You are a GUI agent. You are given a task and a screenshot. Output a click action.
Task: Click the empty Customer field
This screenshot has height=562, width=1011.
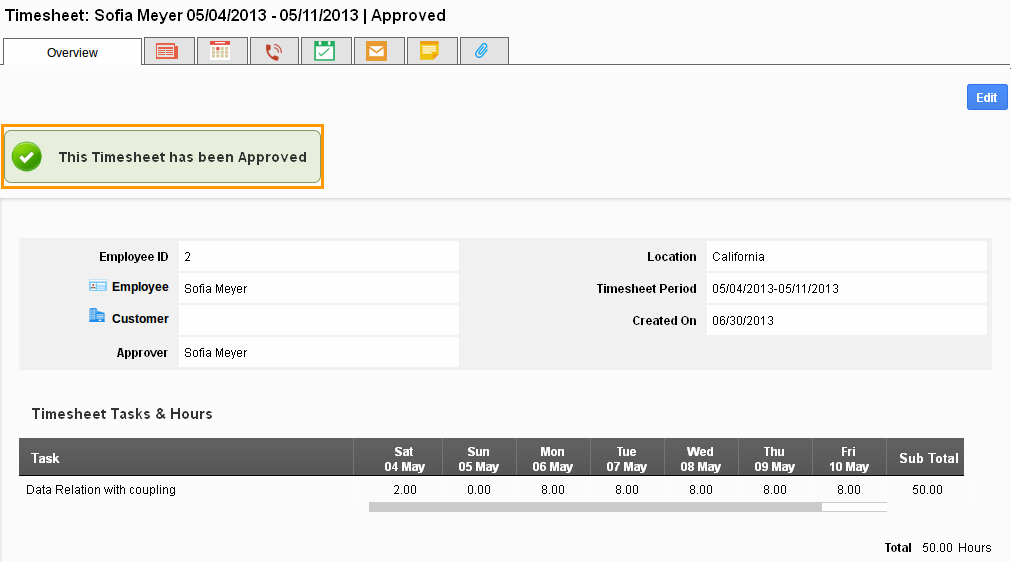318,320
